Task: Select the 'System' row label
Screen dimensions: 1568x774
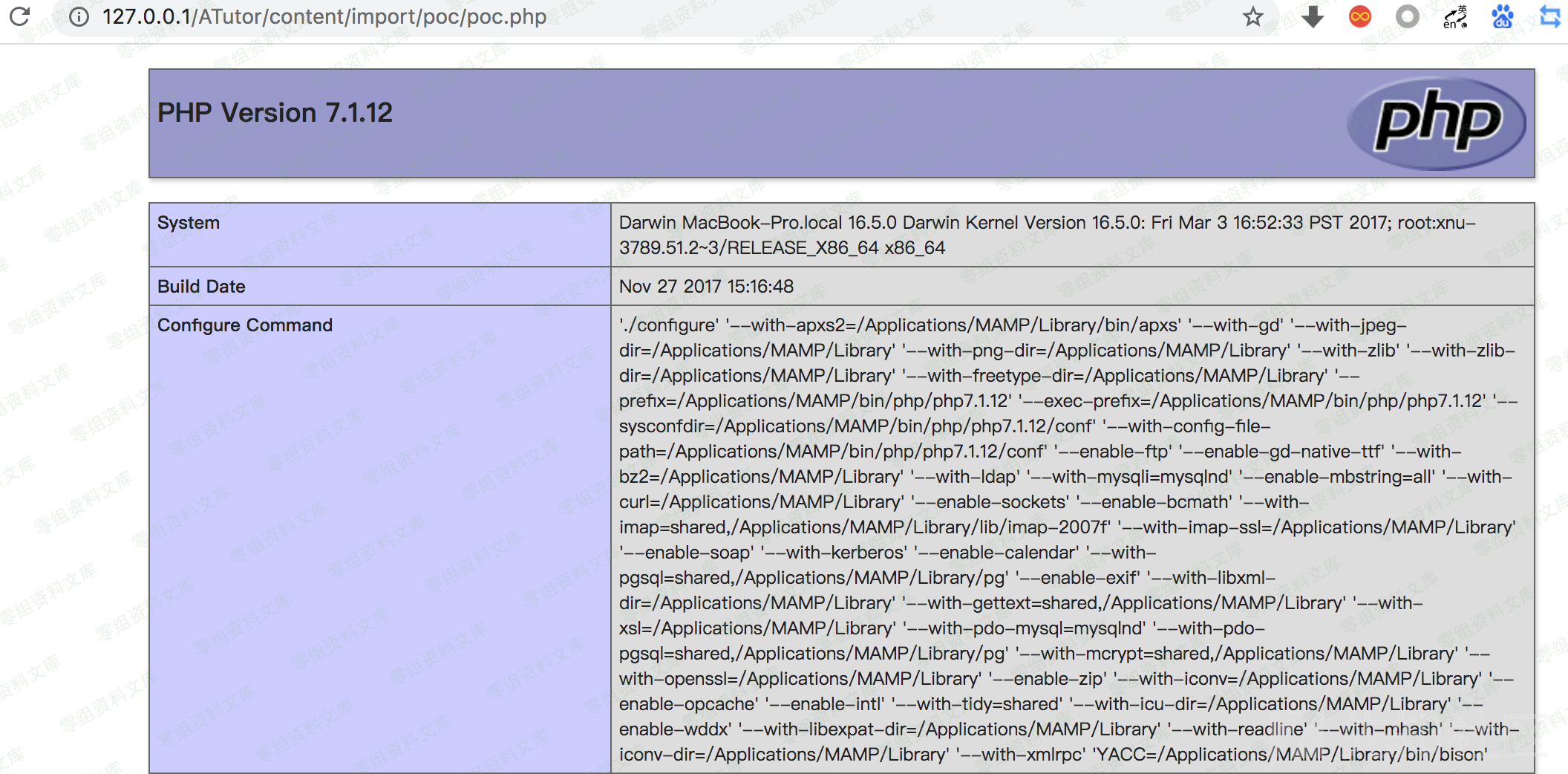Action: (189, 223)
